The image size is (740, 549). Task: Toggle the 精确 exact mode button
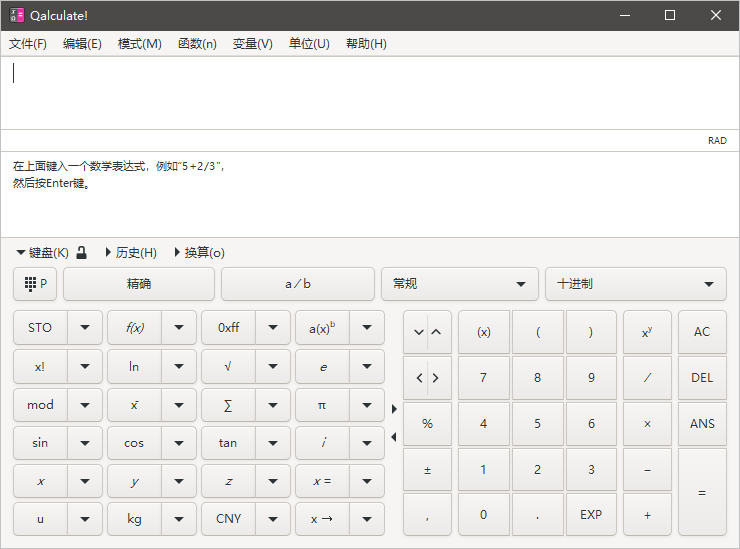139,284
